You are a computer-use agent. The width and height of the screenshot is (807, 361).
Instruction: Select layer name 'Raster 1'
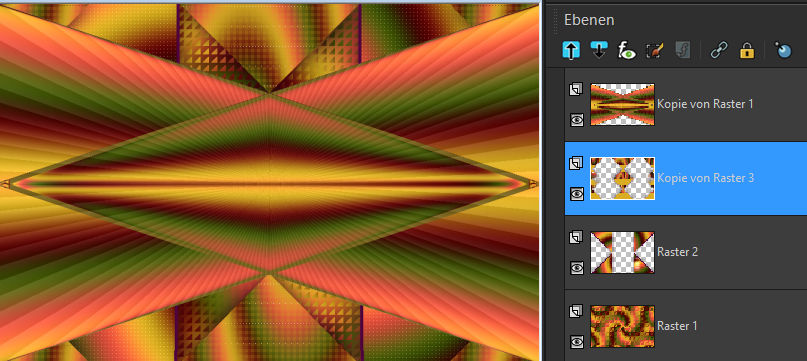(677, 325)
